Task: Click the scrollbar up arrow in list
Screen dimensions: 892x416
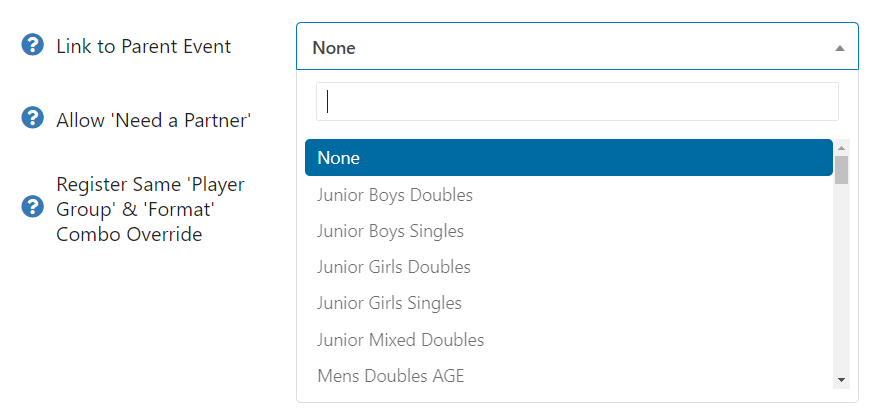Action: (841, 147)
